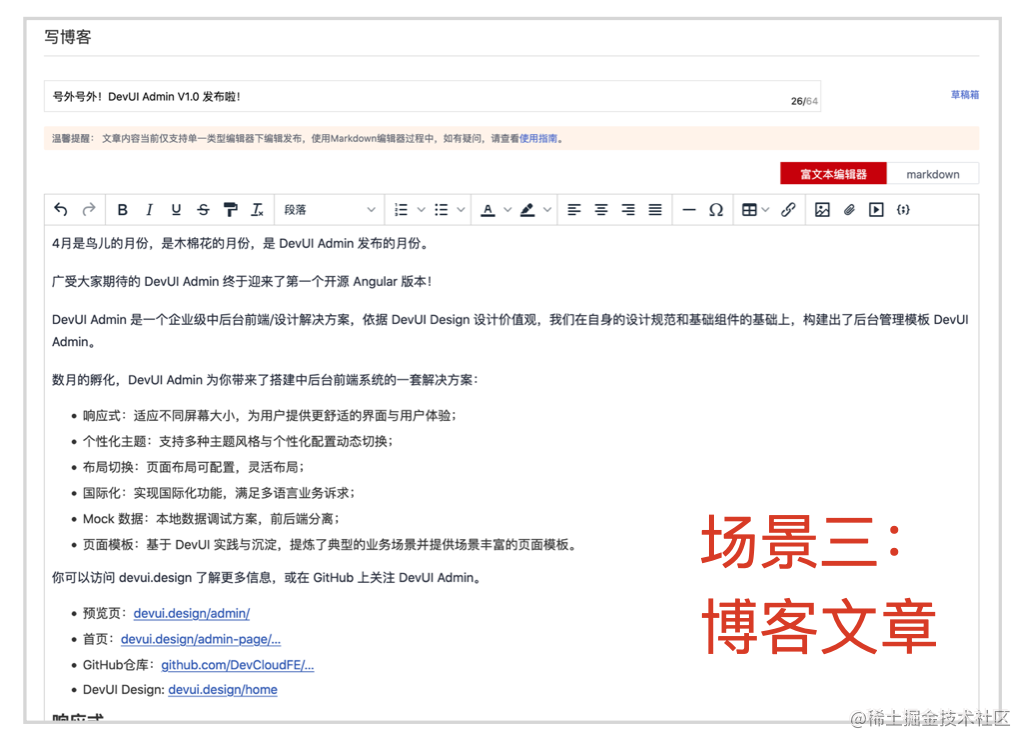Click the 页面模板 bullet line
Viewport: 1032px width, 750px height.
[330, 545]
